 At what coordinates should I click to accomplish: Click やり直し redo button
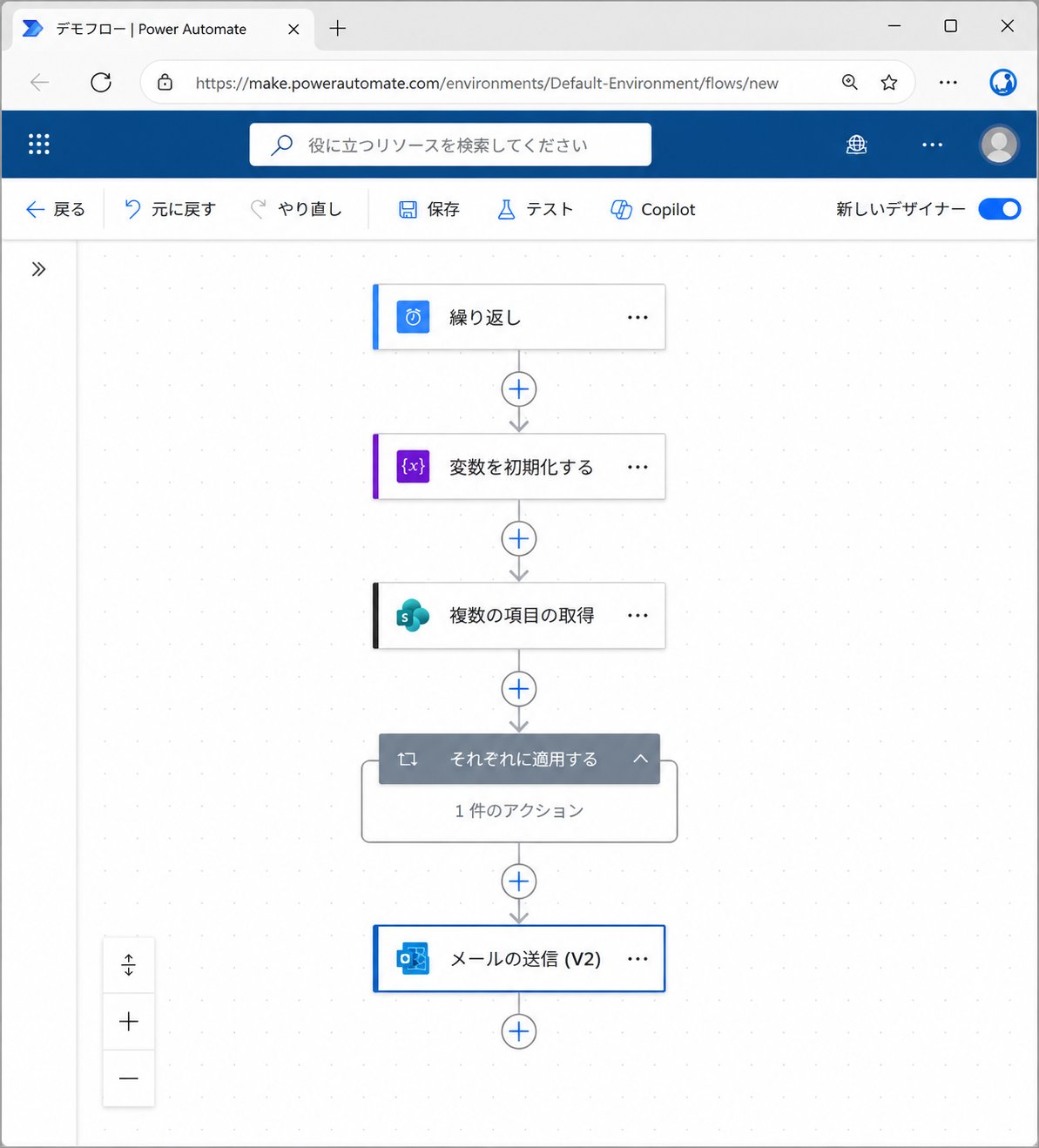[296, 209]
